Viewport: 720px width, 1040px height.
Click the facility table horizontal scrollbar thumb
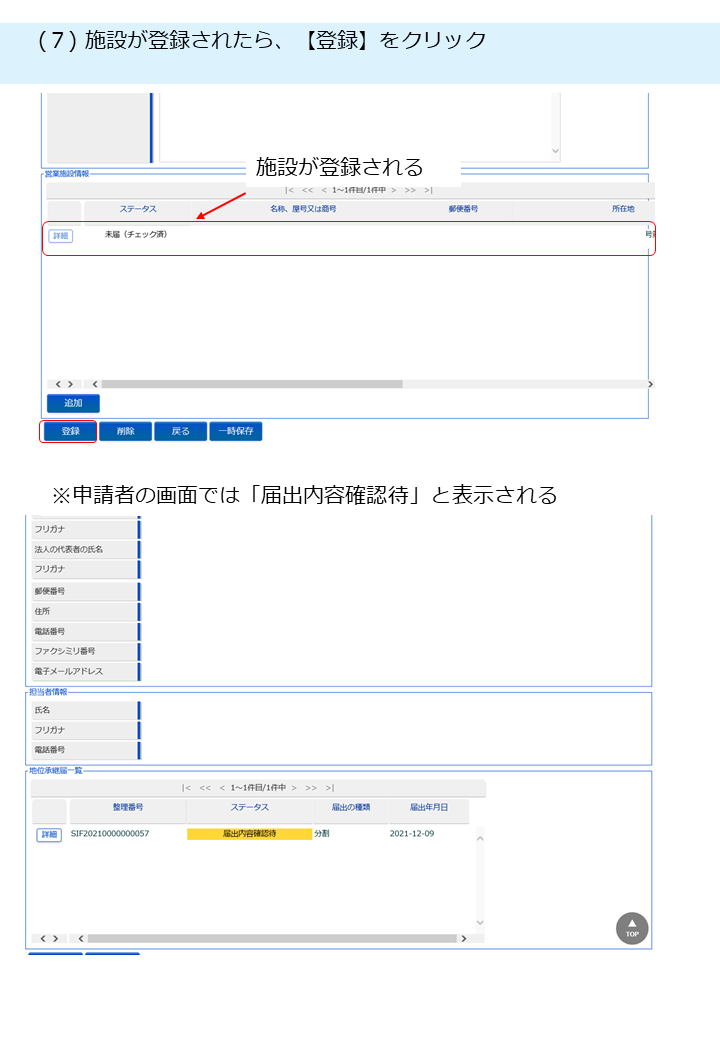(x=252, y=384)
